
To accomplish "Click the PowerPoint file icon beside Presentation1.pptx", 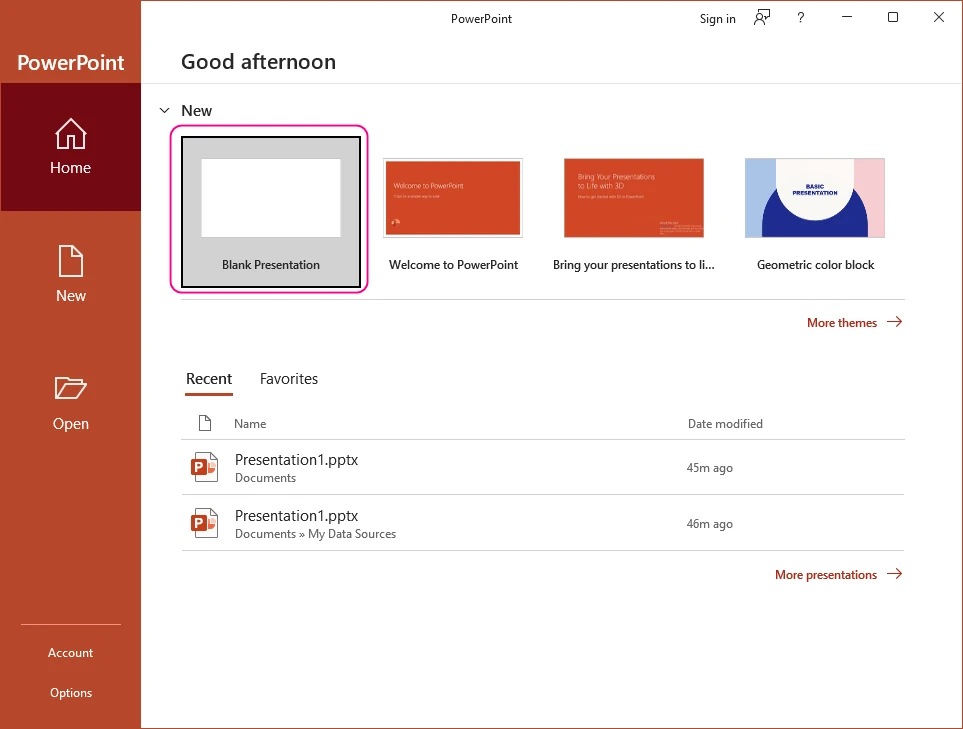I will coord(204,466).
